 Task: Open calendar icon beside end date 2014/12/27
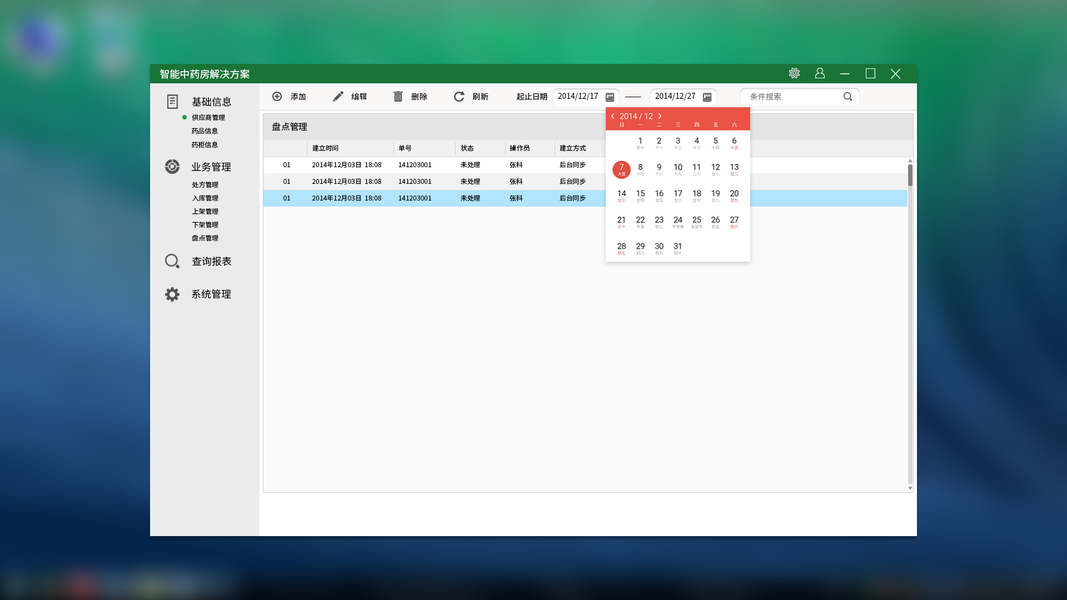(x=708, y=97)
